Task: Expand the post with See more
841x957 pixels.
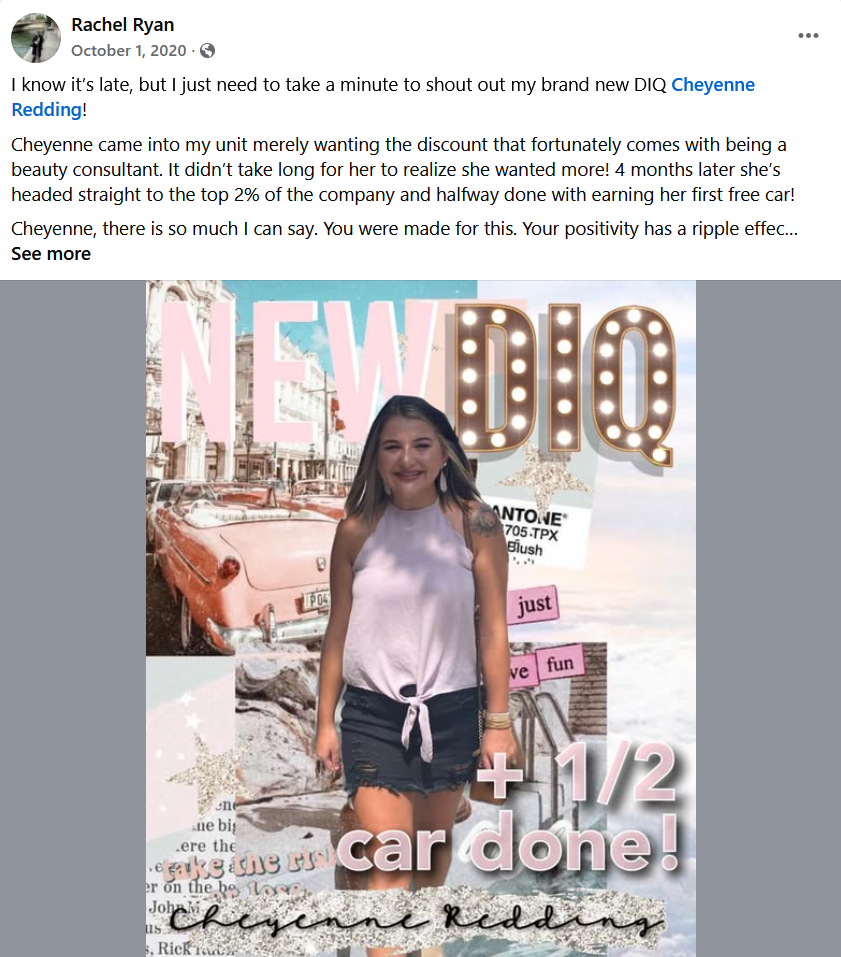Action: click(x=51, y=254)
